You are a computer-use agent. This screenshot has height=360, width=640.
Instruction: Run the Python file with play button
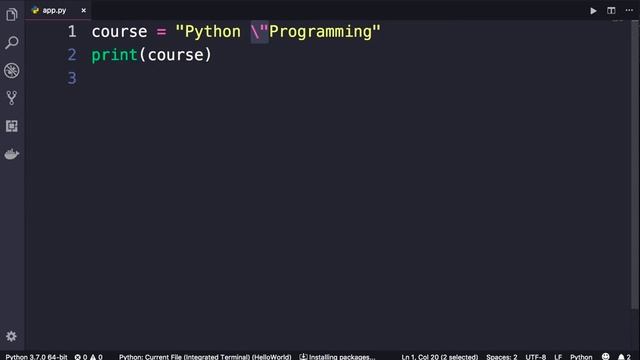pos(593,11)
